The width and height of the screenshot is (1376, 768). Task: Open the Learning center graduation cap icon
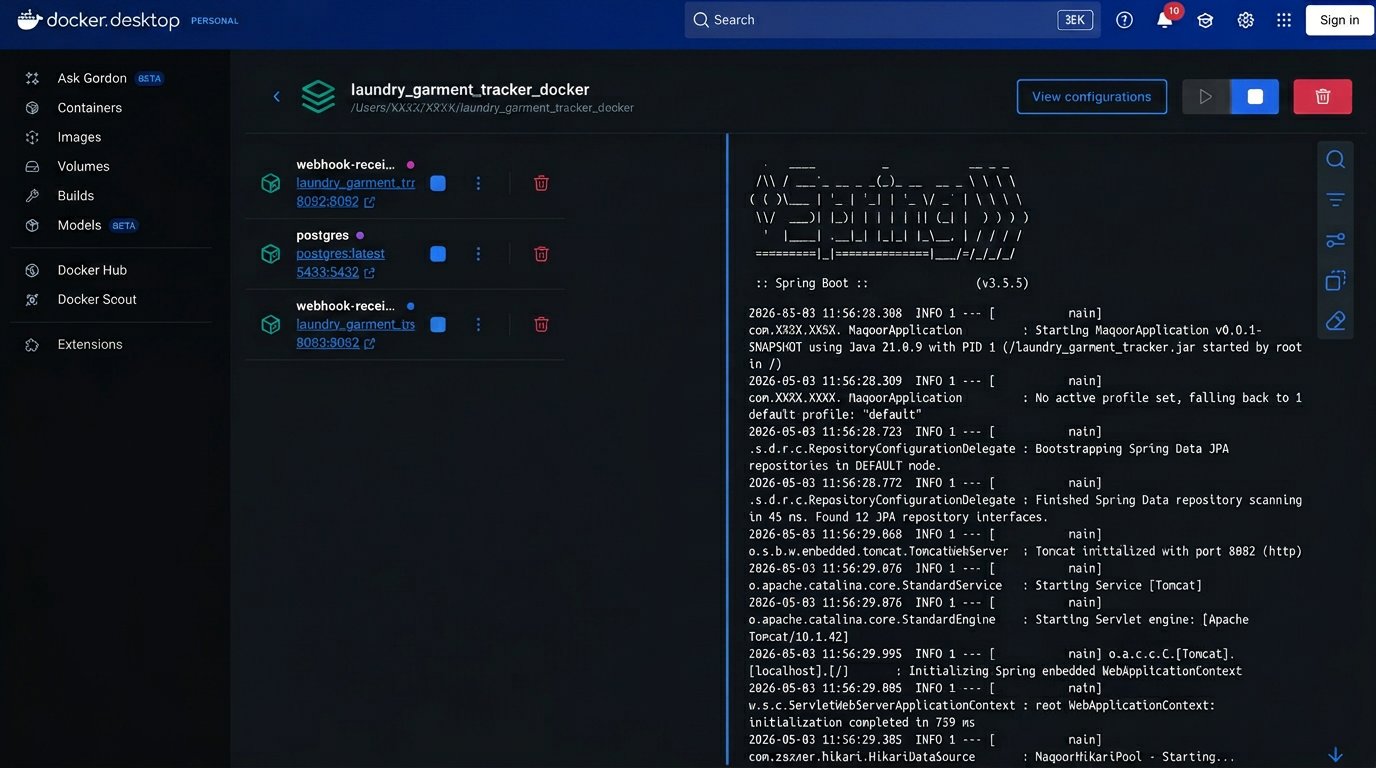pyautogui.click(x=1205, y=20)
